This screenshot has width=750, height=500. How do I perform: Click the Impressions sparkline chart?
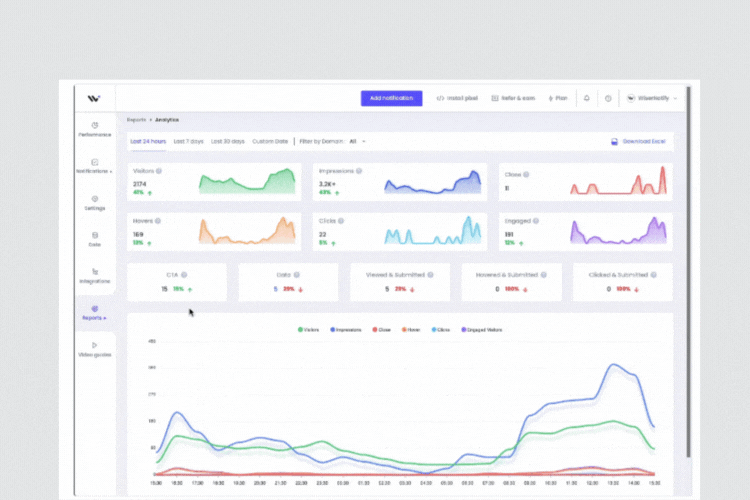433,182
